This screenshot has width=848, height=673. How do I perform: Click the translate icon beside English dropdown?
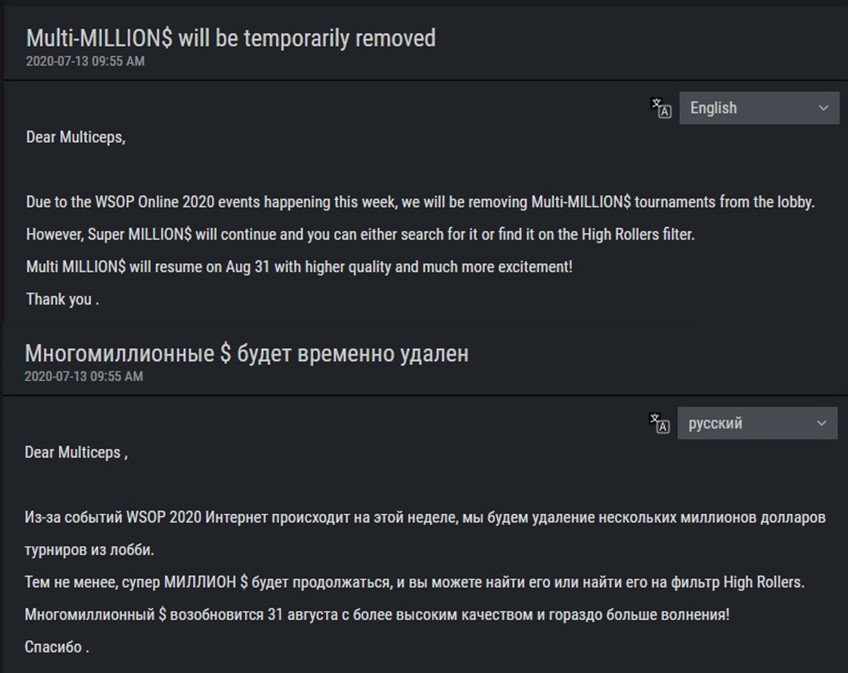point(661,108)
